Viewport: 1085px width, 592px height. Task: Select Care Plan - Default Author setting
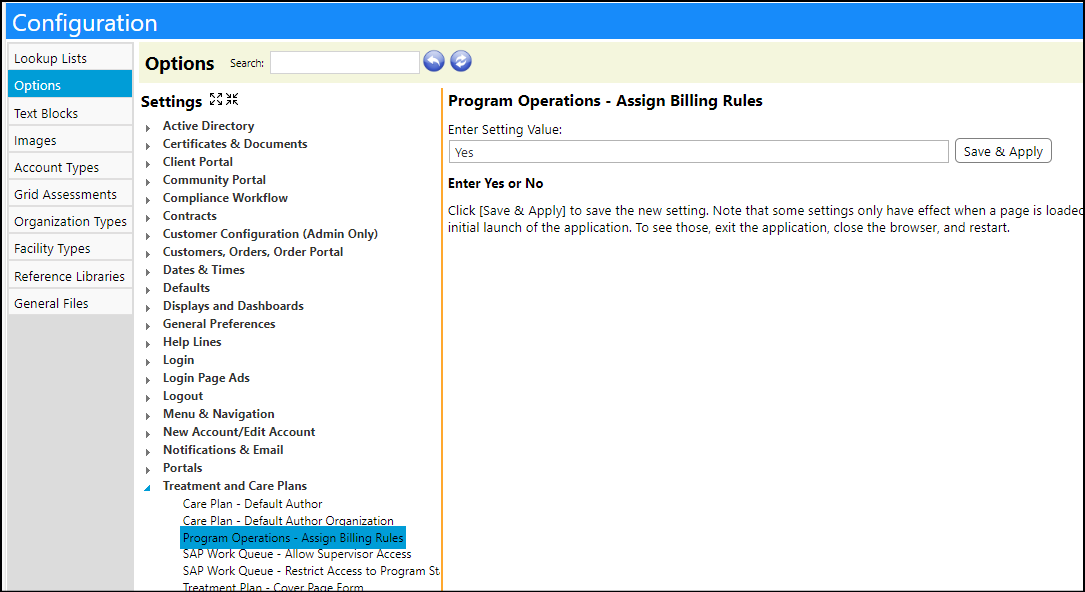point(253,503)
